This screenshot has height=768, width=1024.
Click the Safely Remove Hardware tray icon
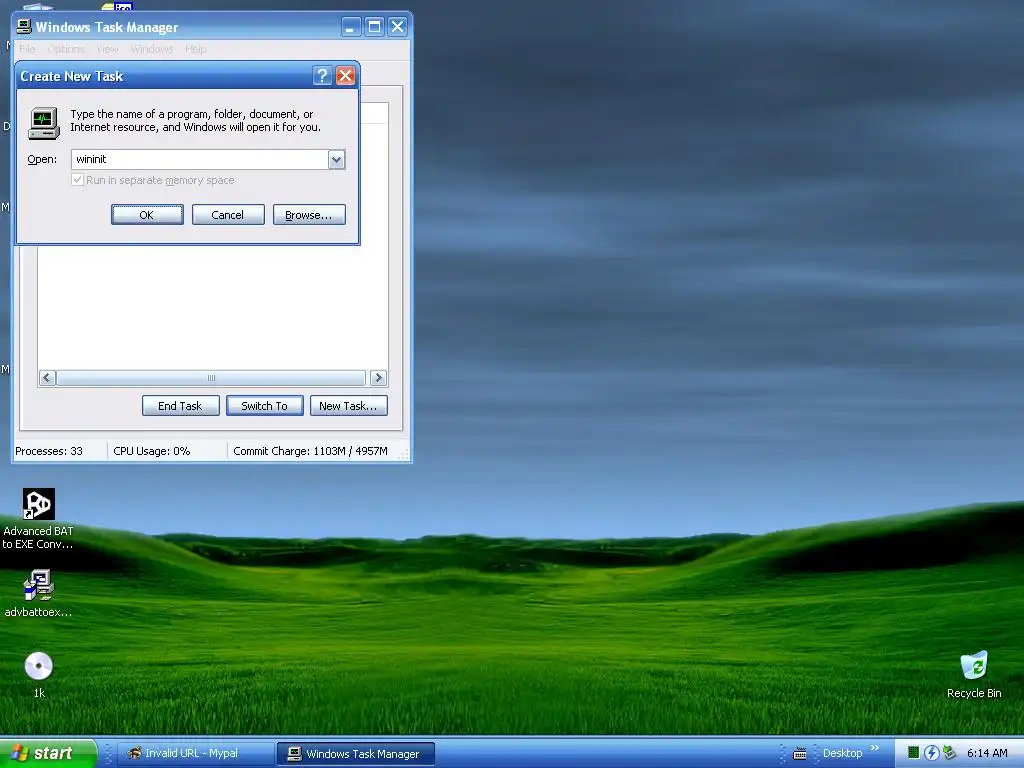[949, 753]
